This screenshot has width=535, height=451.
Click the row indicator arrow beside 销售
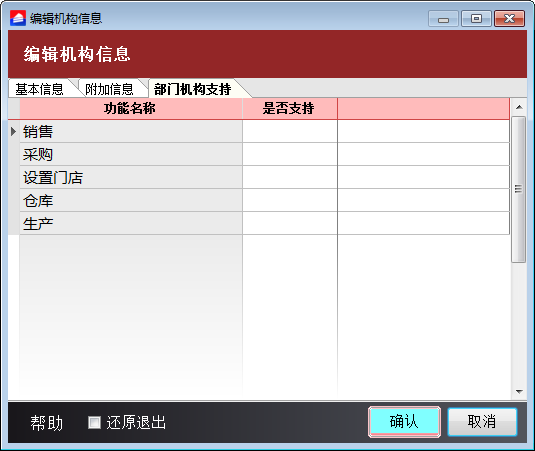(x=14, y=131)
